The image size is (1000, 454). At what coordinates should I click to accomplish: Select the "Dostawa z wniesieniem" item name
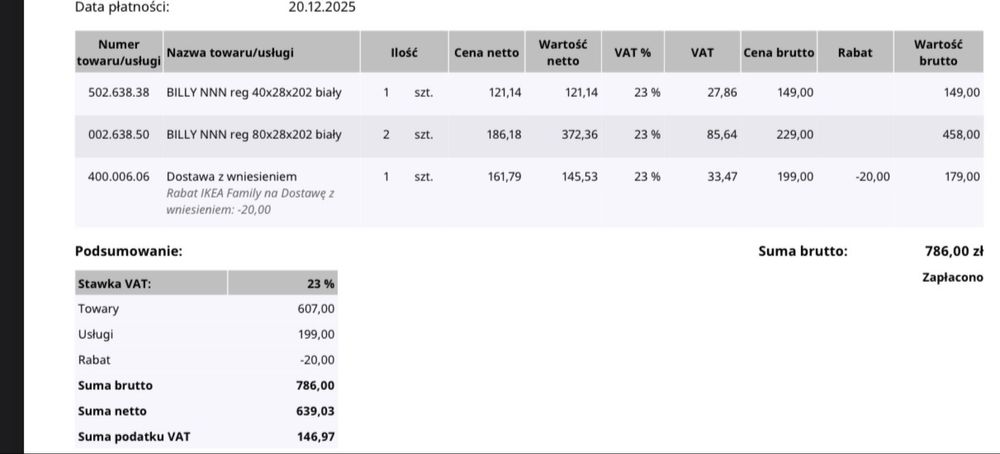coord(231,176)
